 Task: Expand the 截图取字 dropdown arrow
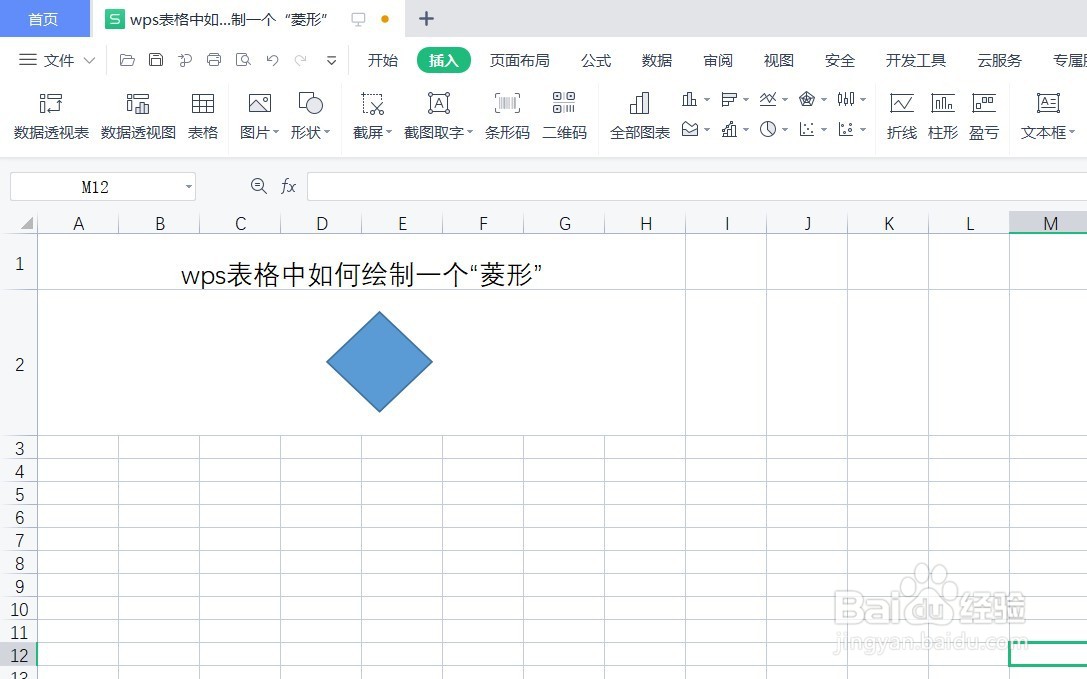click(469, 132)
